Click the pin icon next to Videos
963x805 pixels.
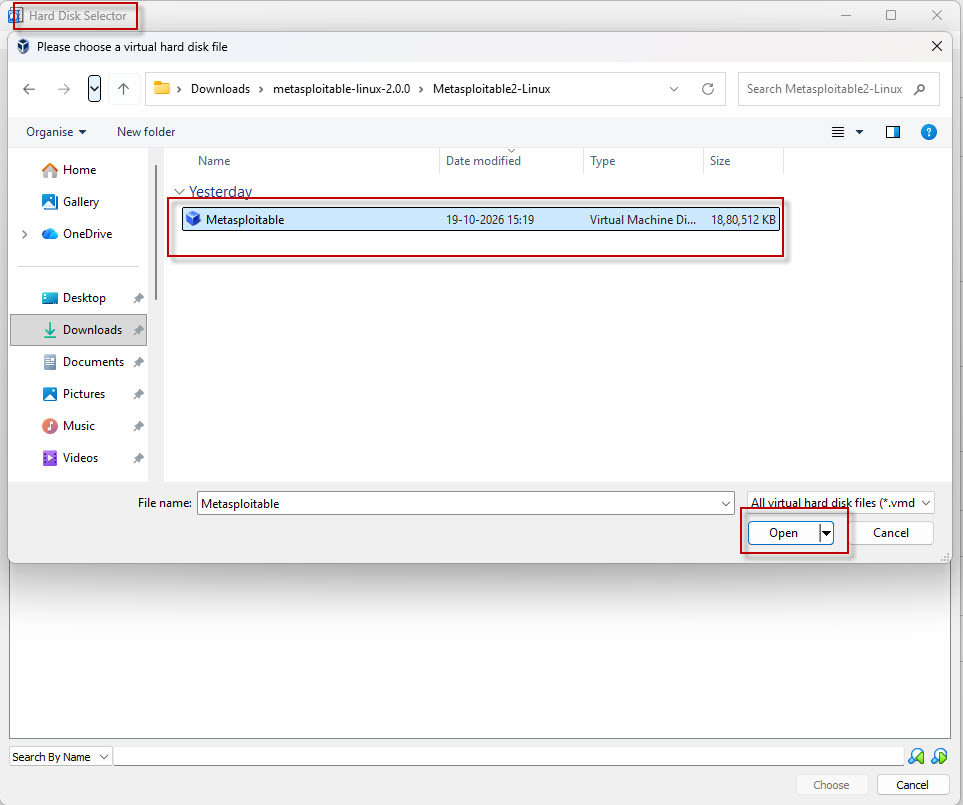(138, 457)
